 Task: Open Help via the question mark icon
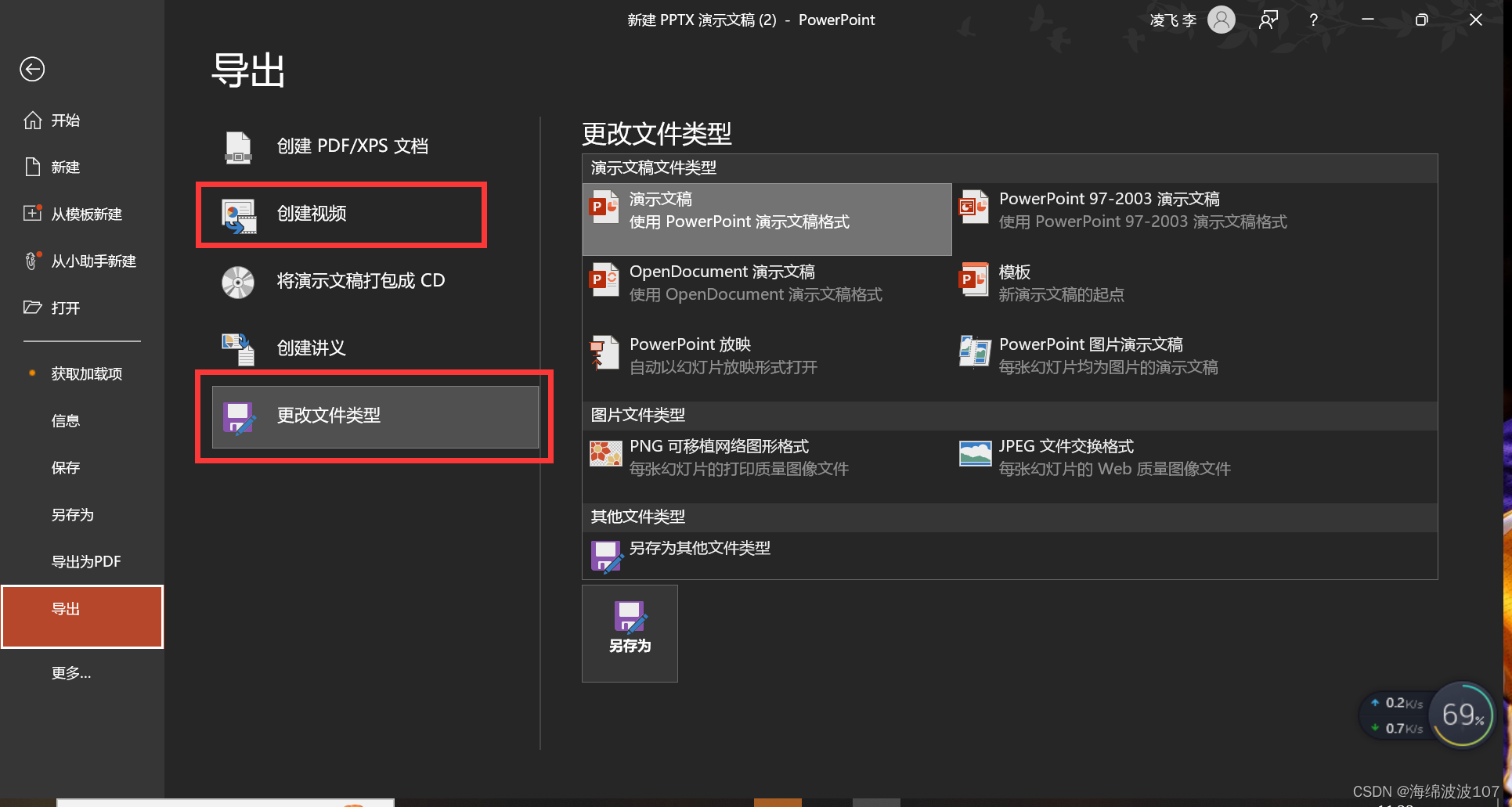(1314, 20)
